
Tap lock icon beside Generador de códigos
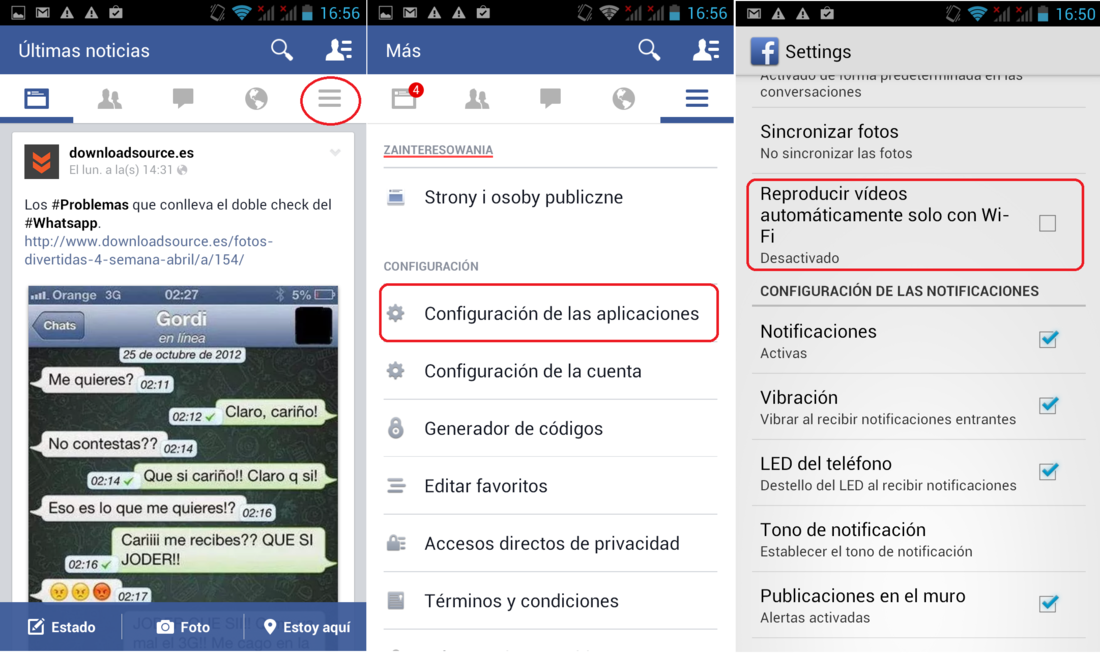(x=396, y=428)
